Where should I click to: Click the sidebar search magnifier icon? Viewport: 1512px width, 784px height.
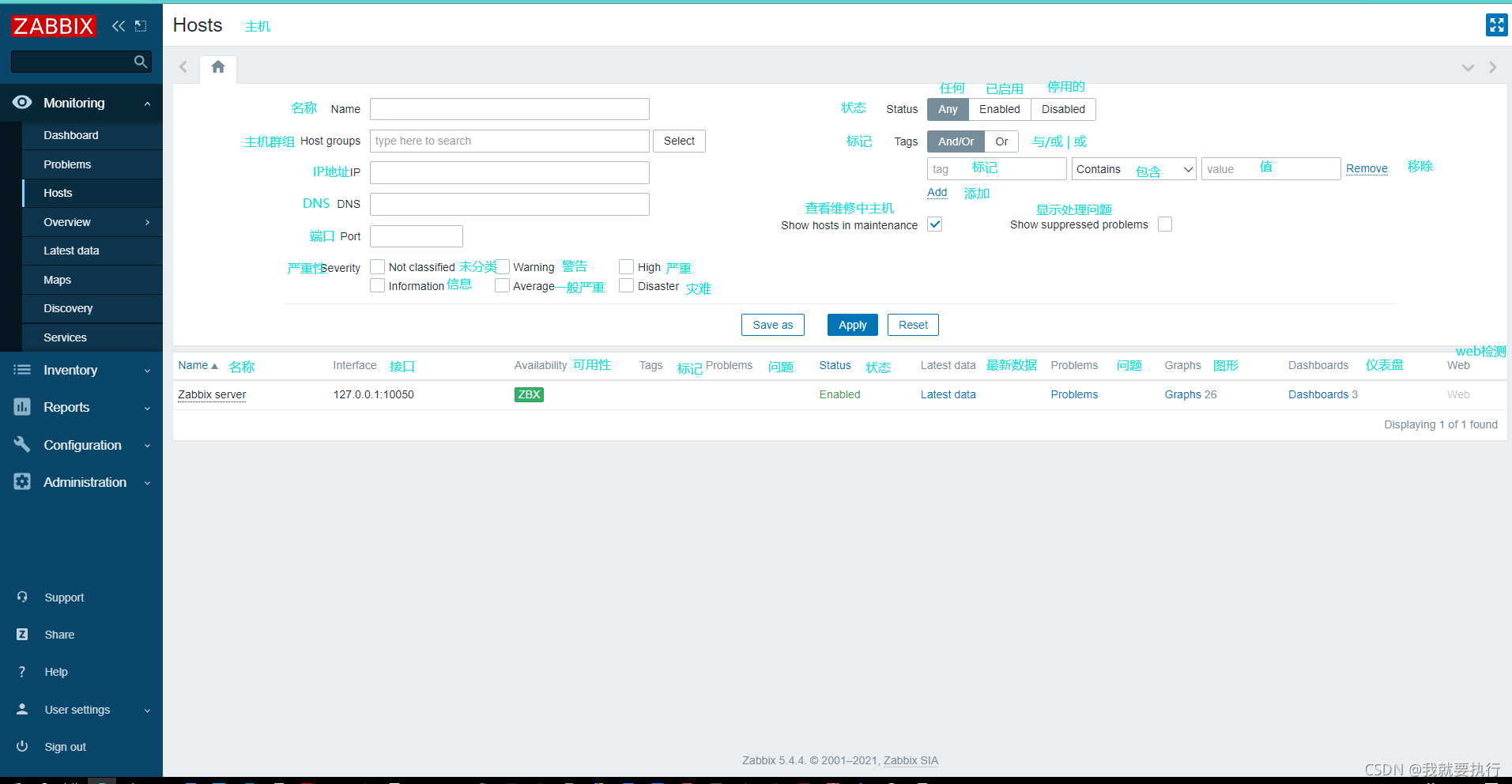(141, 62)
